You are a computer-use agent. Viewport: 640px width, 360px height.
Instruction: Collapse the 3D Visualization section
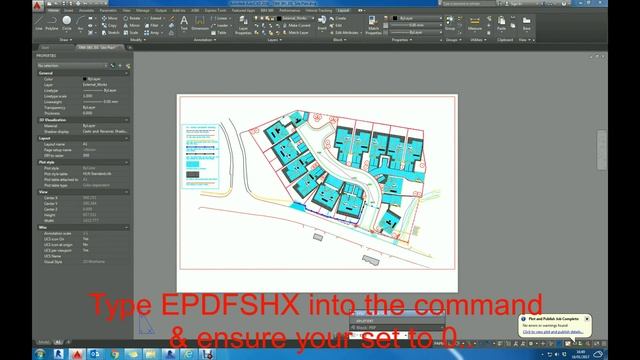pos(126,120)
